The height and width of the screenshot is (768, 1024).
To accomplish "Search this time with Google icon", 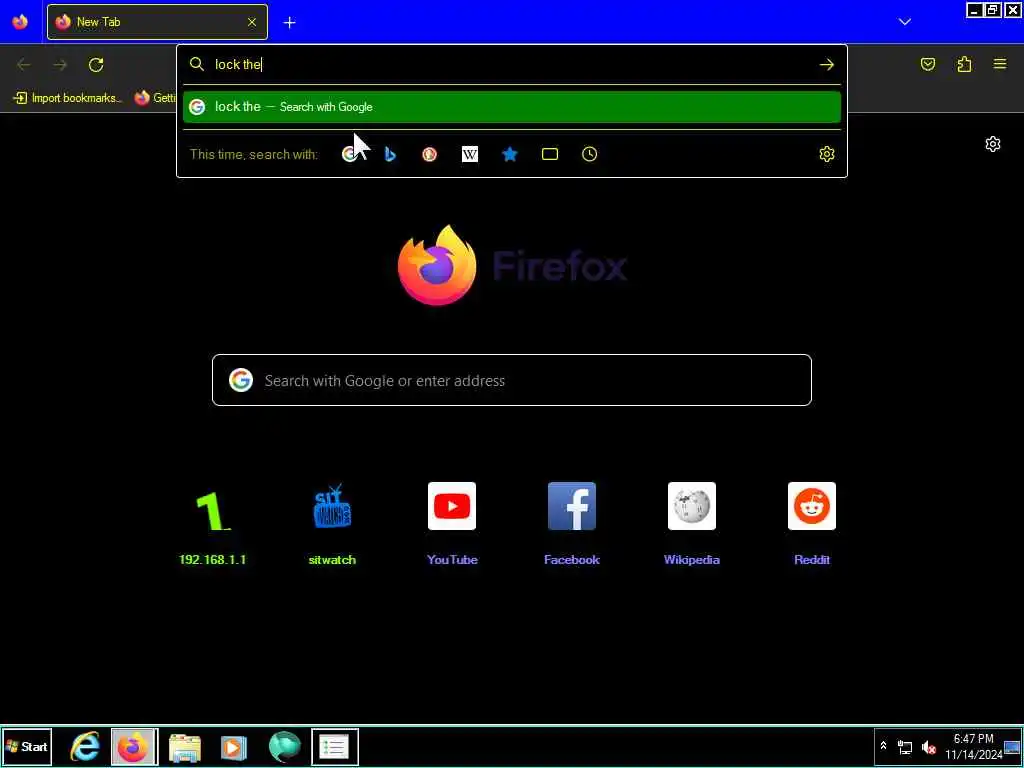I will coord(350,154).
